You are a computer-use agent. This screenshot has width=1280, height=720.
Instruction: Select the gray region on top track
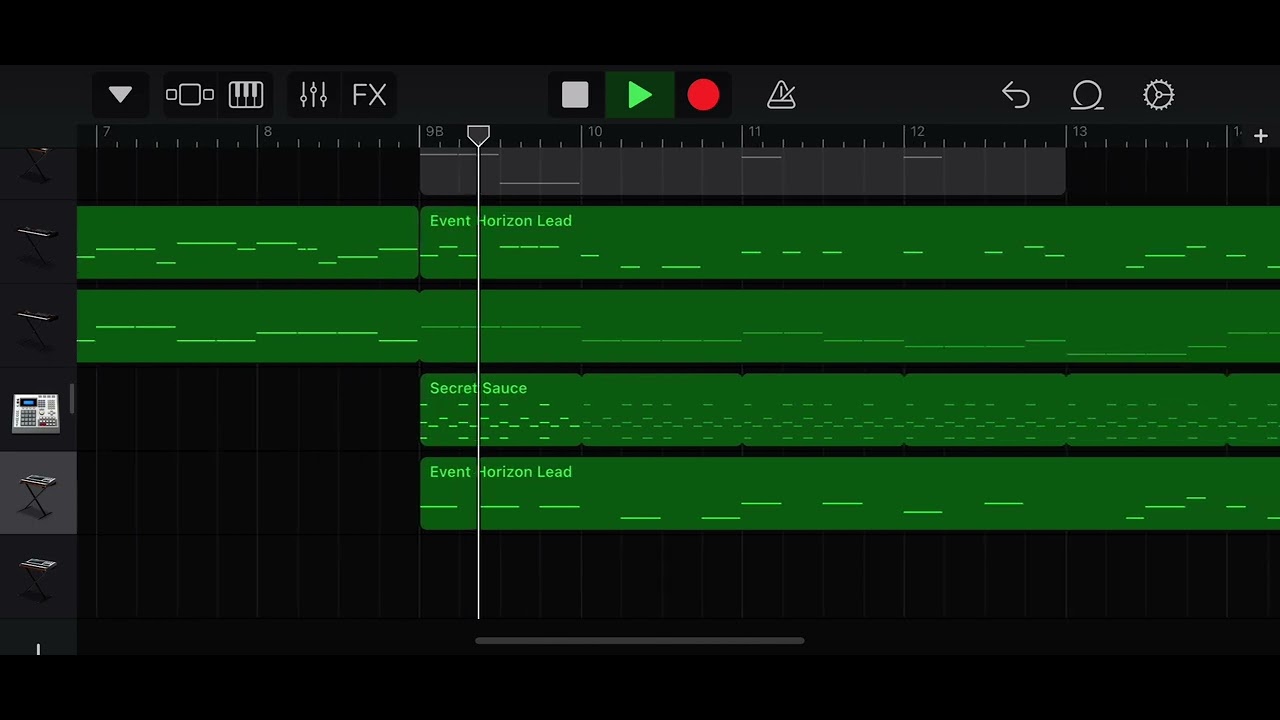(x=742, y=171)
